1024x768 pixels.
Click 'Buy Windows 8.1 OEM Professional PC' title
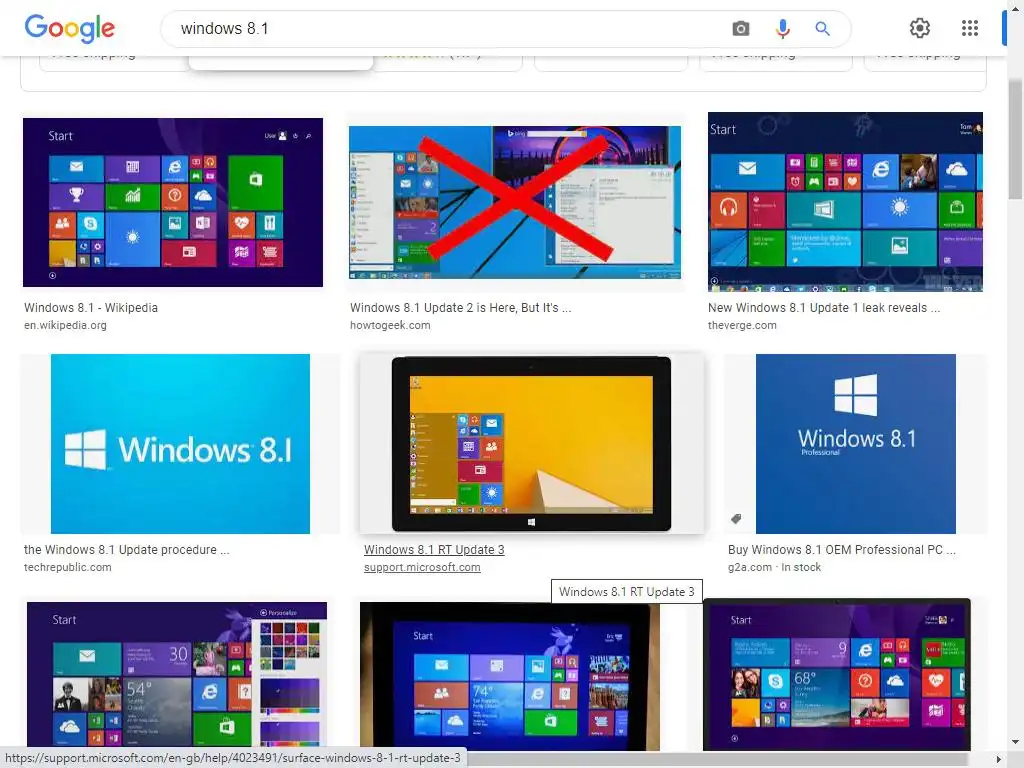[x=842, y=550]
